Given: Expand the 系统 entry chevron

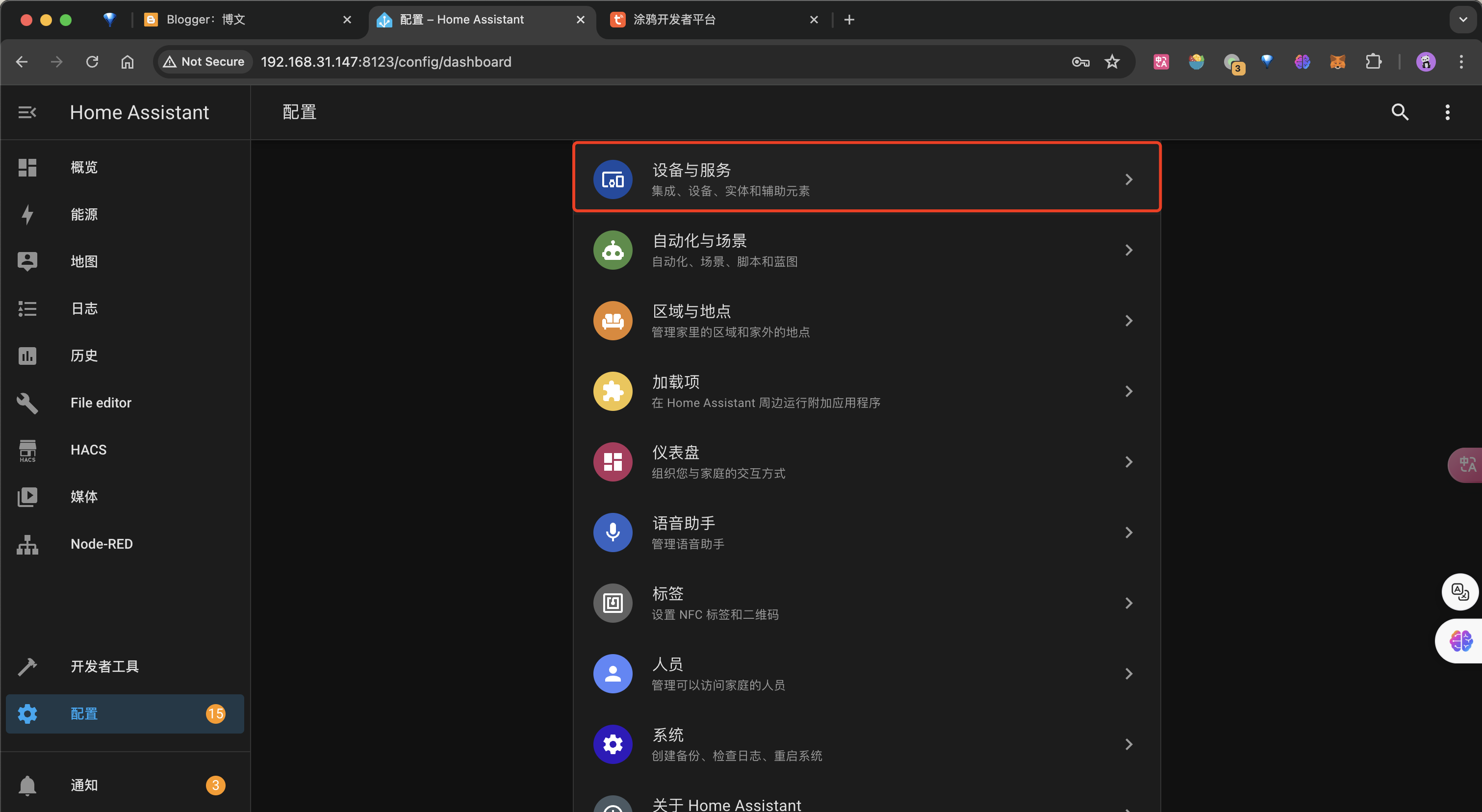Looking at the screenshot, I should coord(1129,744).
